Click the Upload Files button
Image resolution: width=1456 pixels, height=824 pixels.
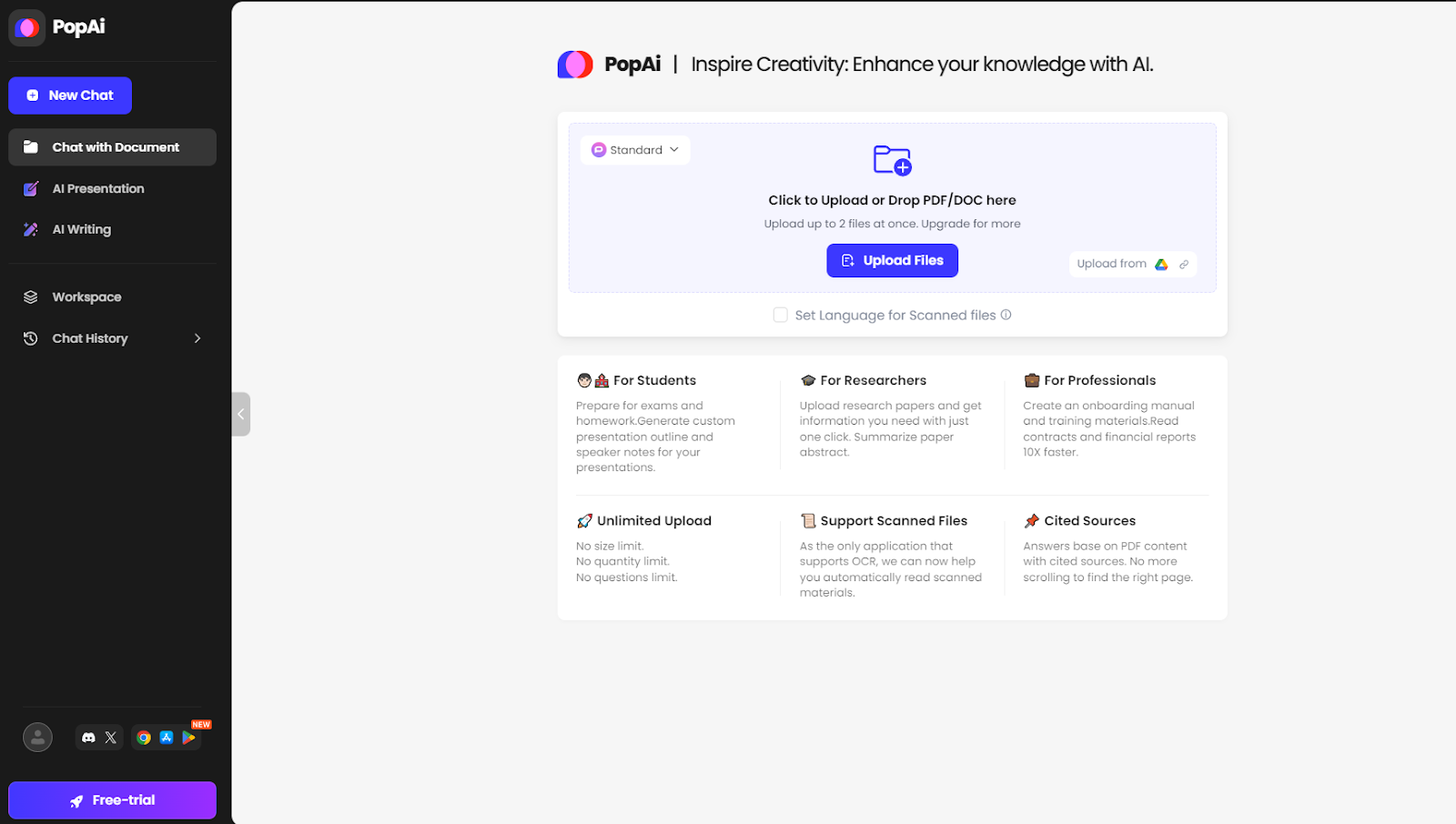pyautogui.click(x=892, y=260)
